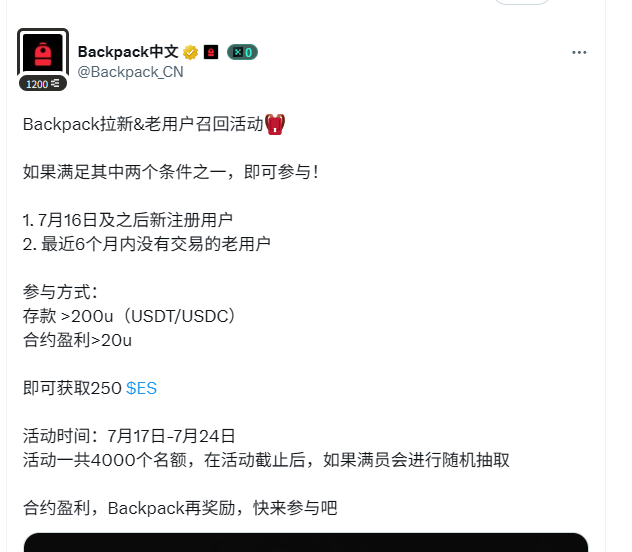Image resolution: width=632 pixels, height=552 pixels.
Task: Click the closing line 快来参与吧
Action: pyautogui.click(x=180, y=508)
